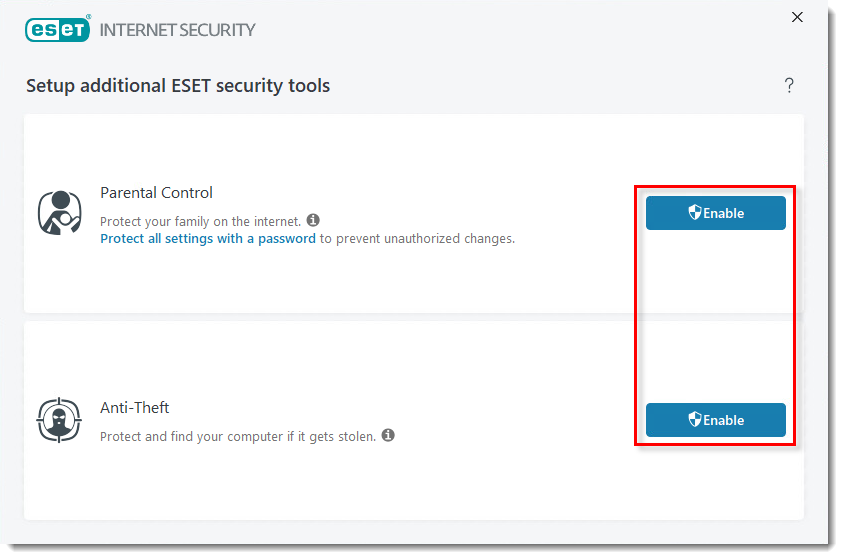This screenshot has height=559, width=843.
Task: Click shield icon on Anti-Theft Enable button
Action: [695, 419]
